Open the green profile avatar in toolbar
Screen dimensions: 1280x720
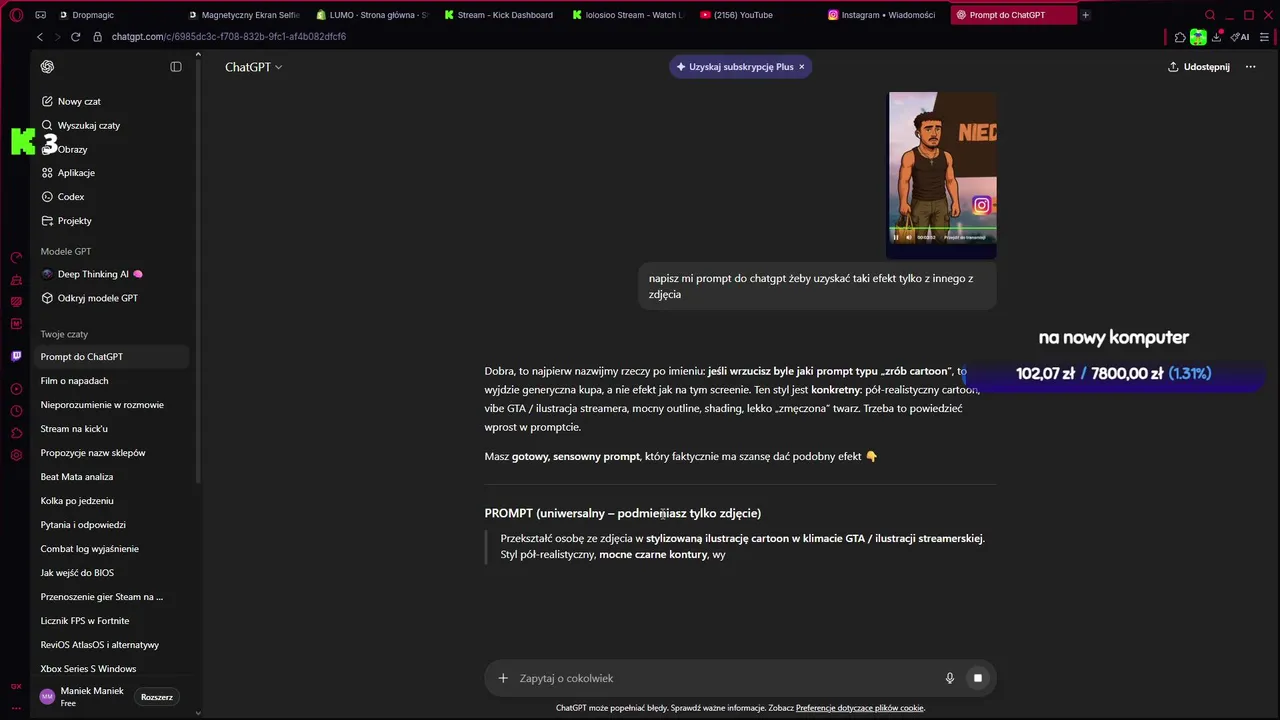[1198, 37]
